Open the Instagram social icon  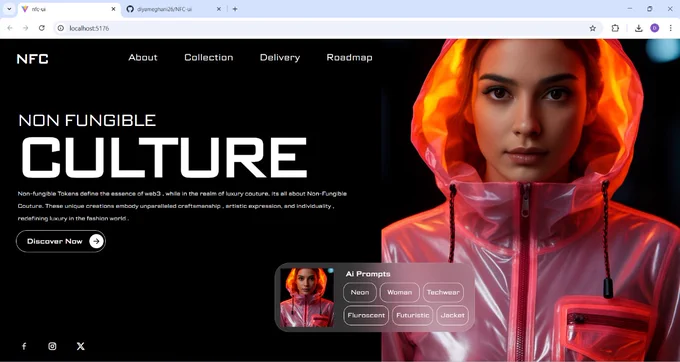(x=52, y=346)
